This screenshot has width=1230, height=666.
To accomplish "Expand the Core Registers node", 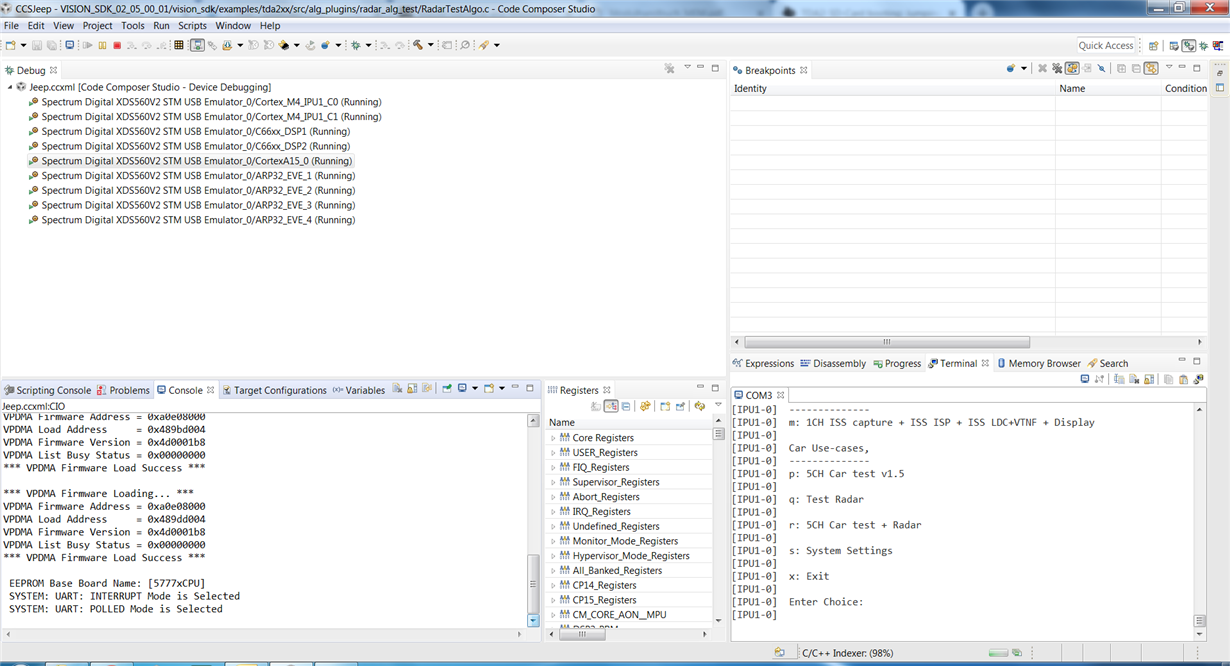I will tap(553, 438).
